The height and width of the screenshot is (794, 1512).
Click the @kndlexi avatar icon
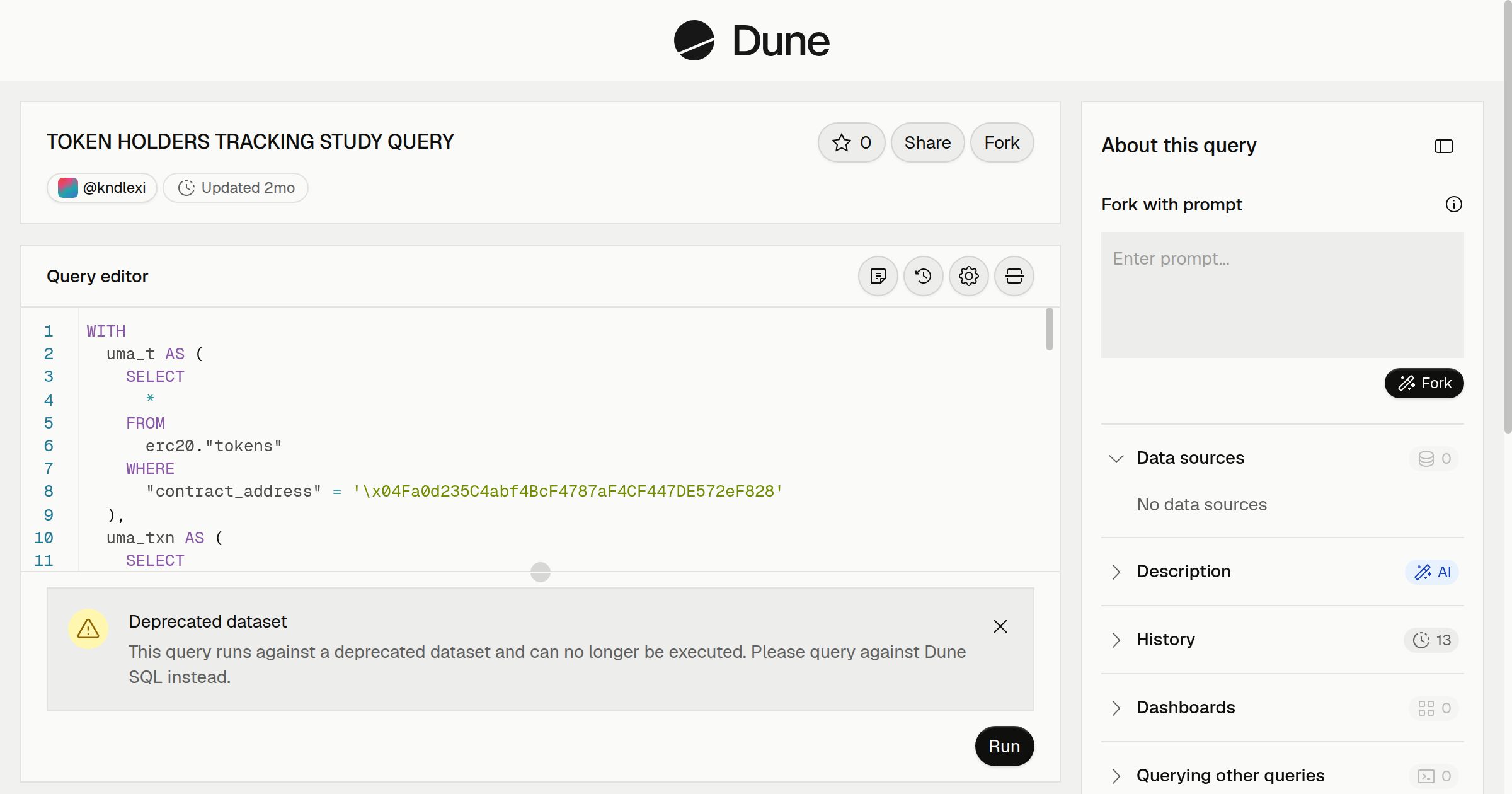pos(68,188)
